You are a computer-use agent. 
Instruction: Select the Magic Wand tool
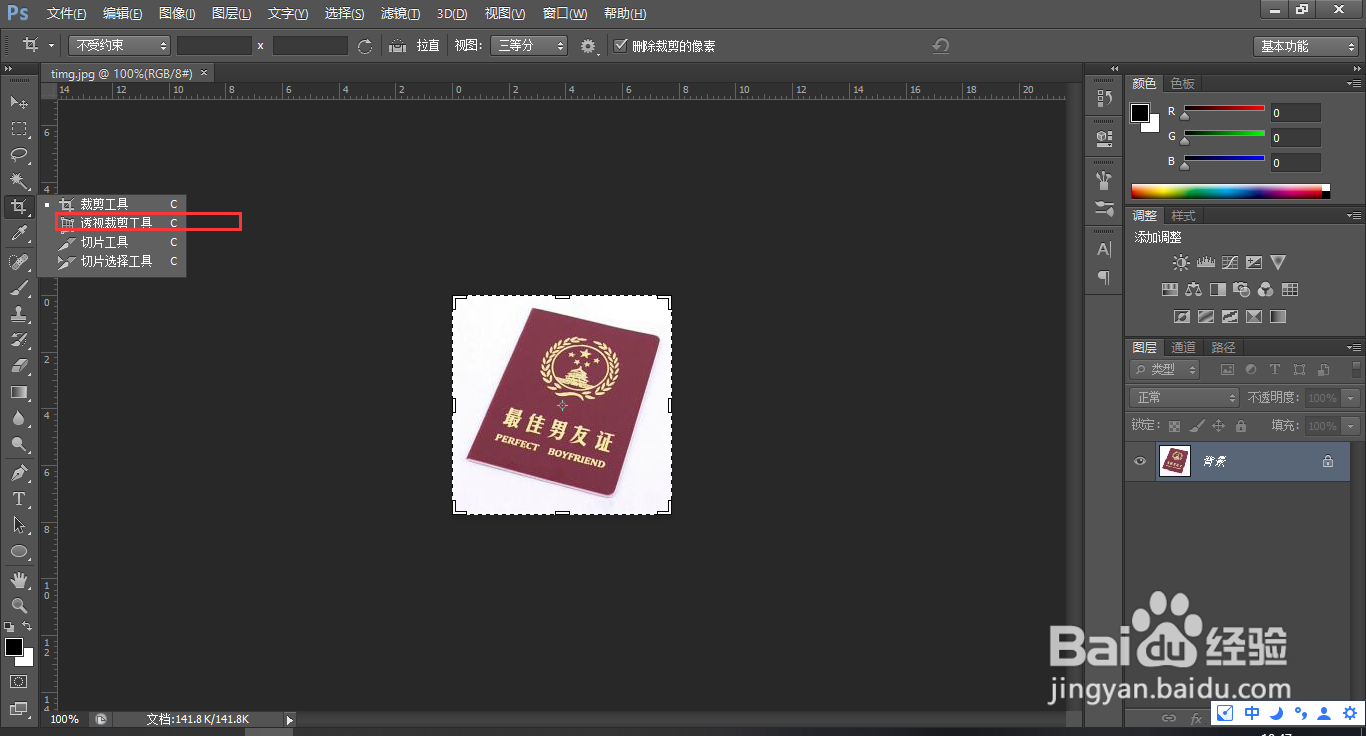pos(18,181)
